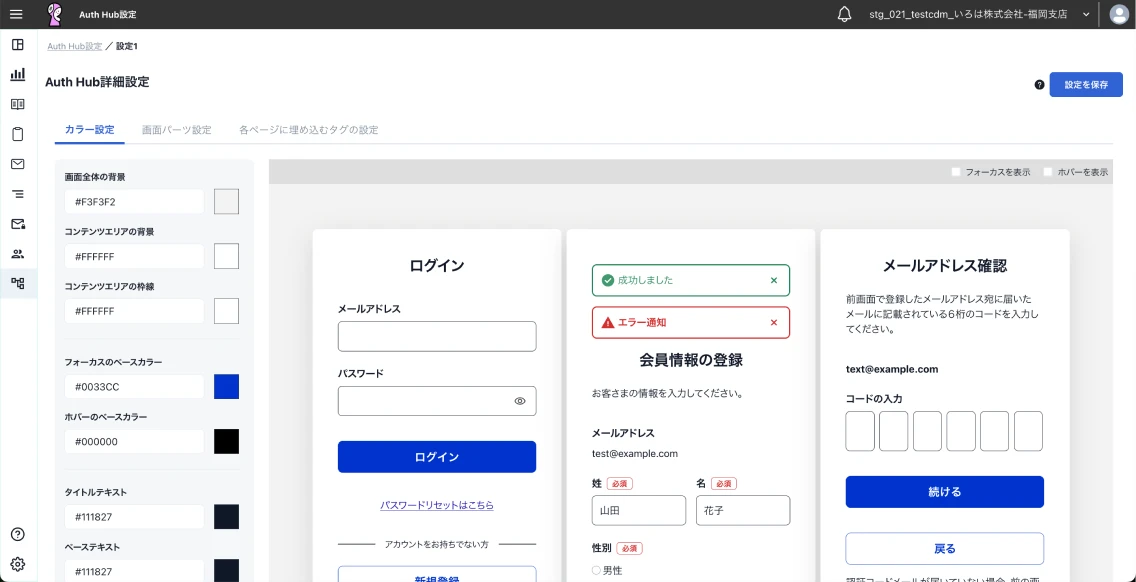Enable the フォーカスを表示 checkbox
1136x582 pixels.
pyautogui.click(x=956, y=172)
